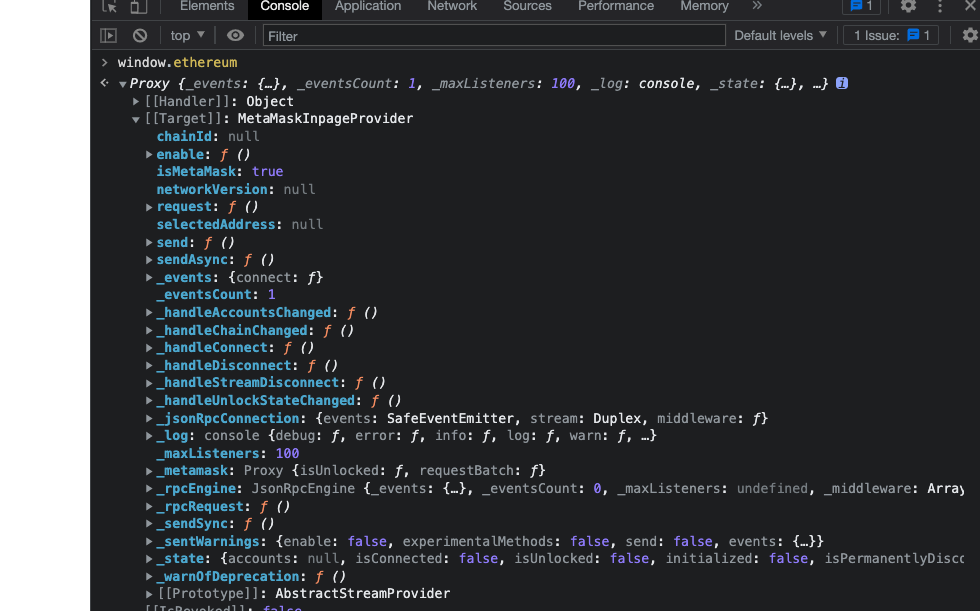Open console settings gear icon
The image size is (980, 611).
click(x=969, y=35)
